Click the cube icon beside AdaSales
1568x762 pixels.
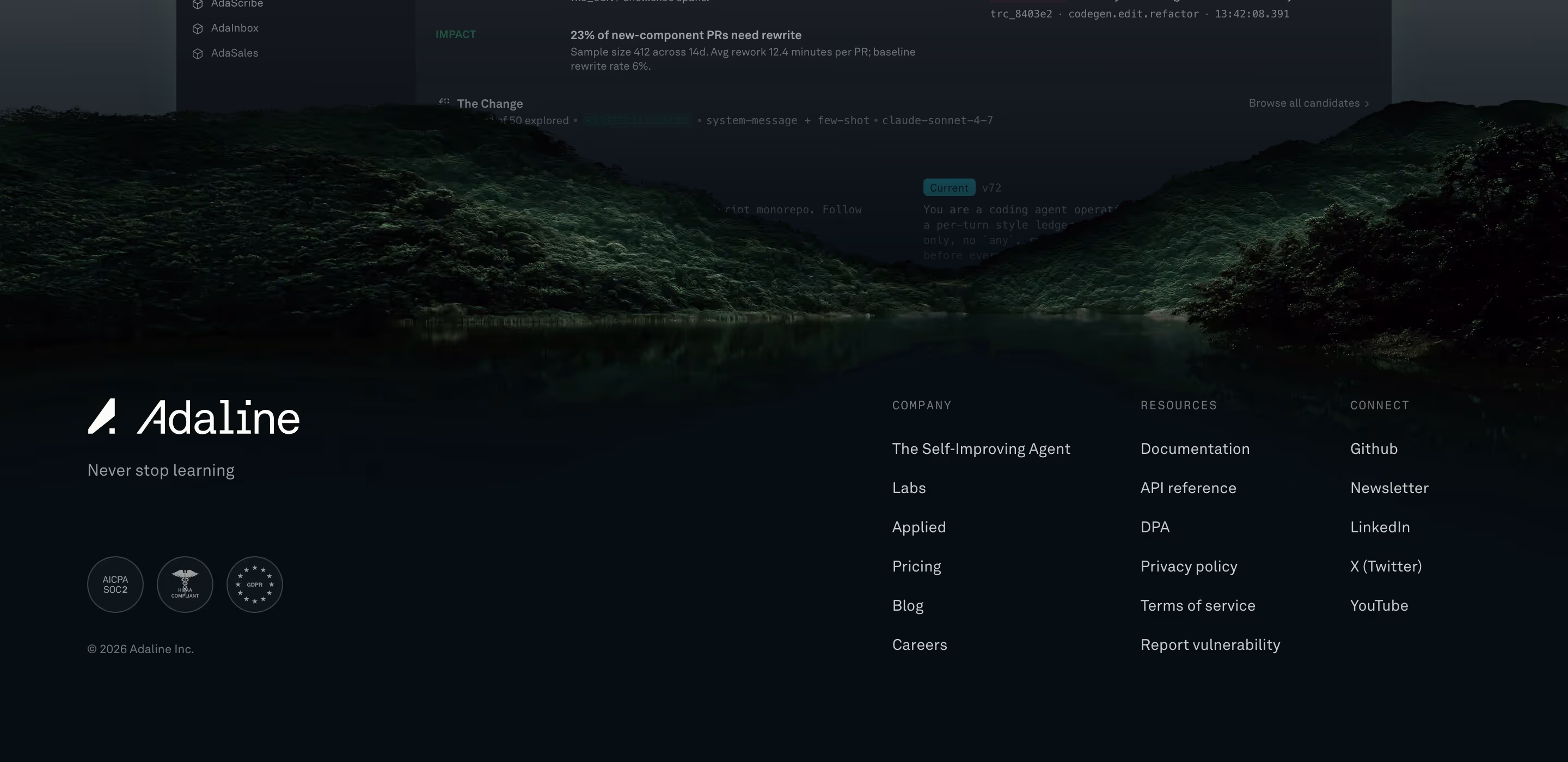click(x=197, y=53)
